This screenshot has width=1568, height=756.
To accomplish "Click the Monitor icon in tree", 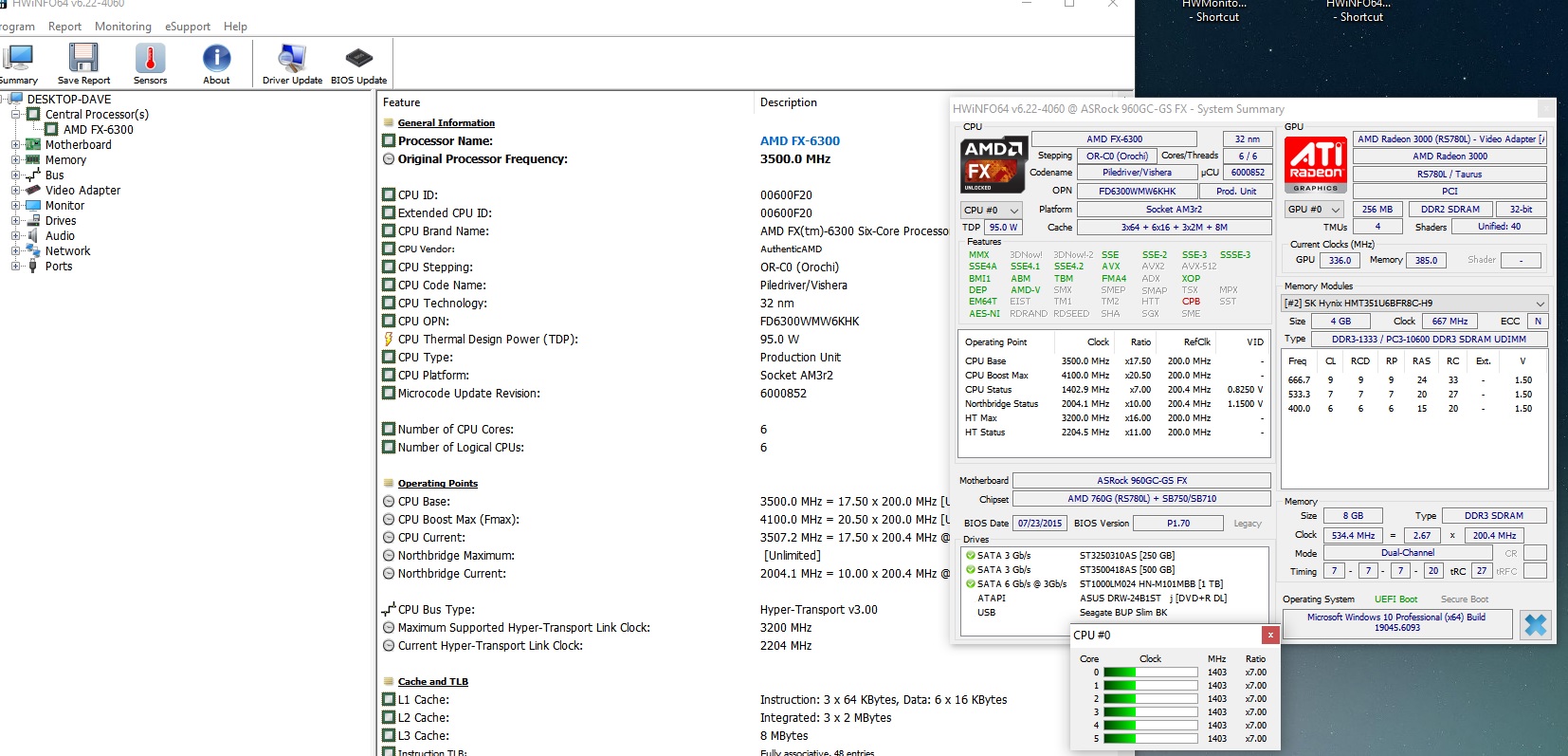I will click(x=33, y=205).
